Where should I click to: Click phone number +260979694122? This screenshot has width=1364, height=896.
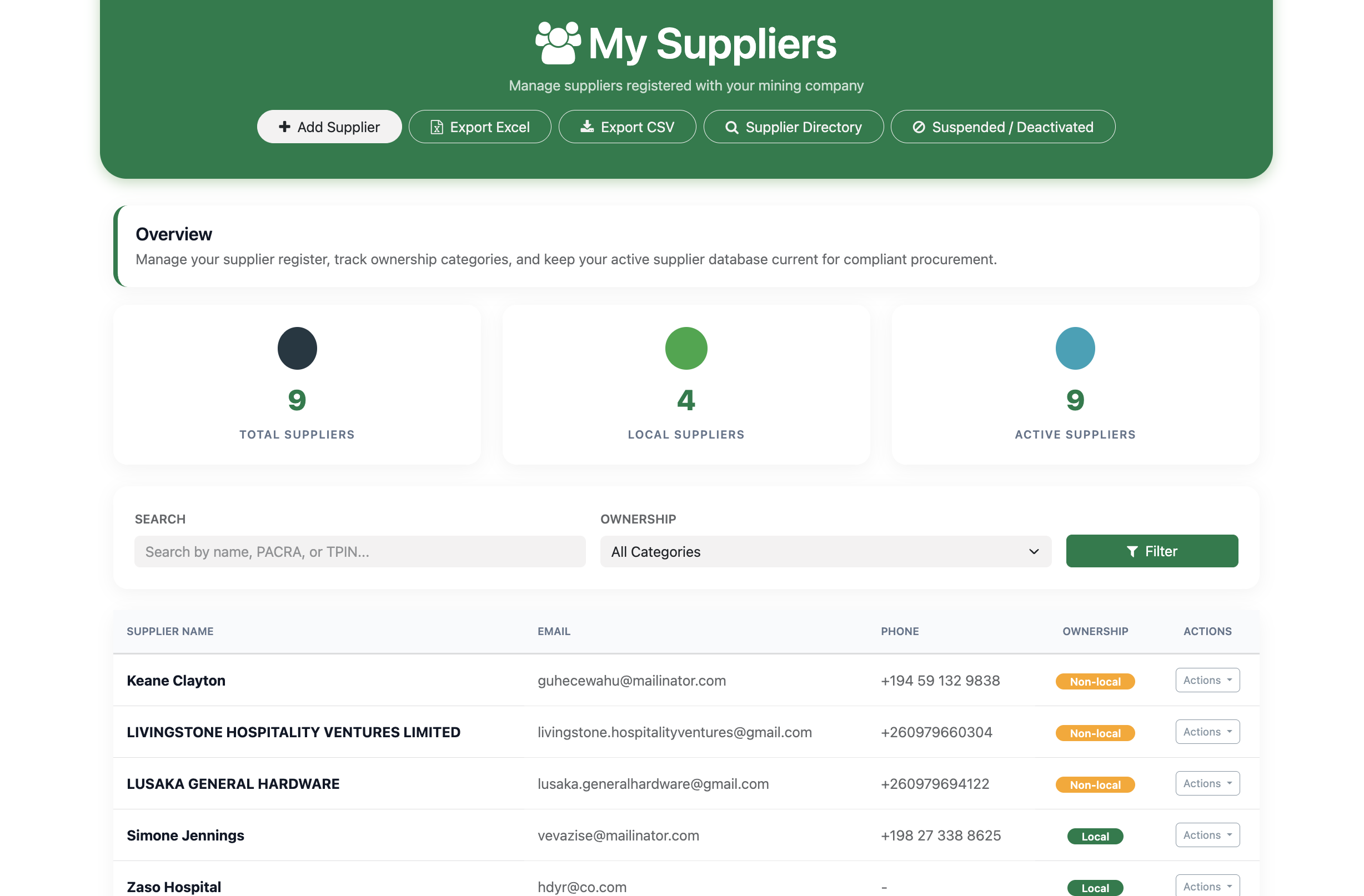(935, 783)
